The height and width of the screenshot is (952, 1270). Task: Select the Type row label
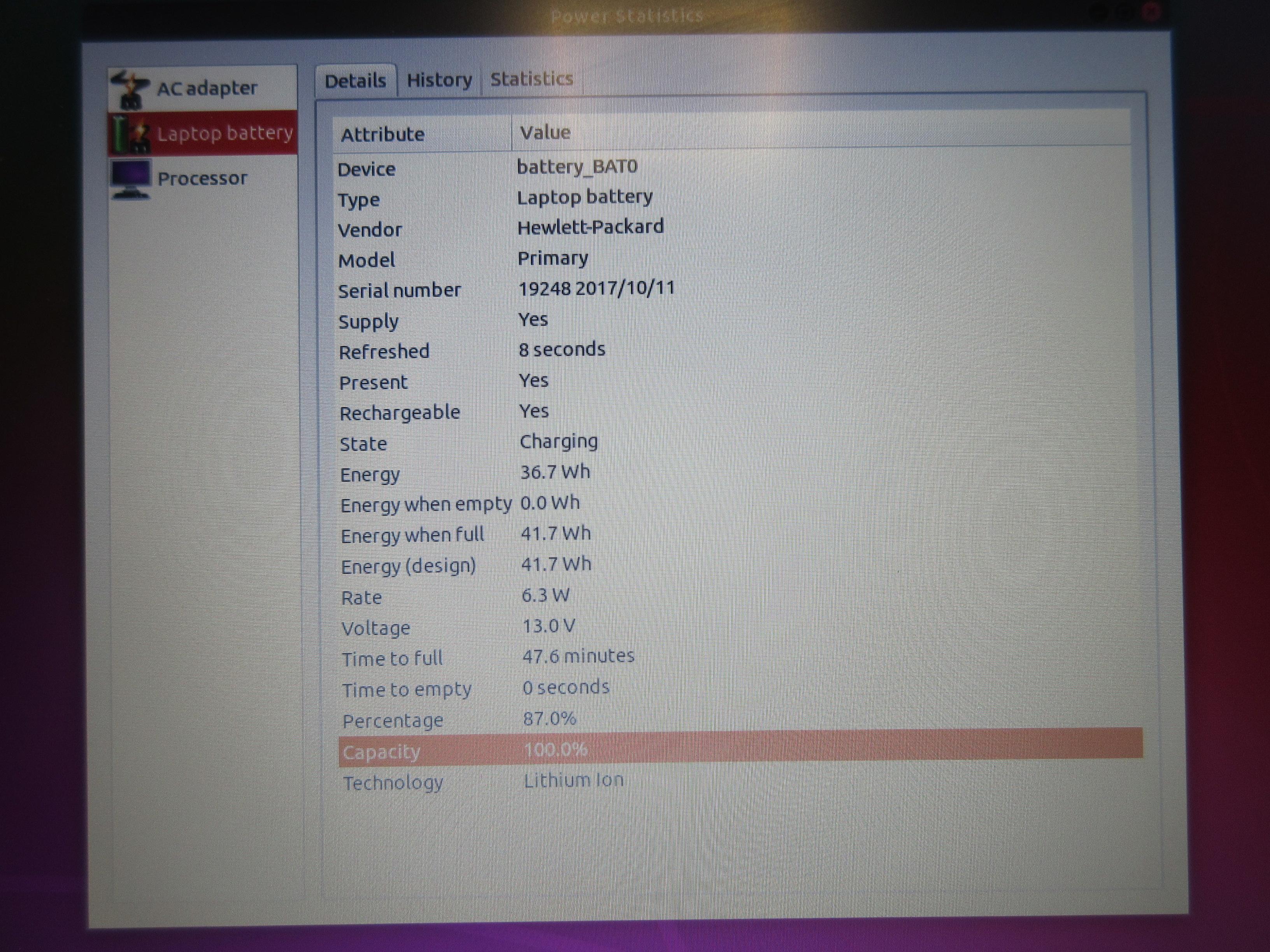coord(359,200)
